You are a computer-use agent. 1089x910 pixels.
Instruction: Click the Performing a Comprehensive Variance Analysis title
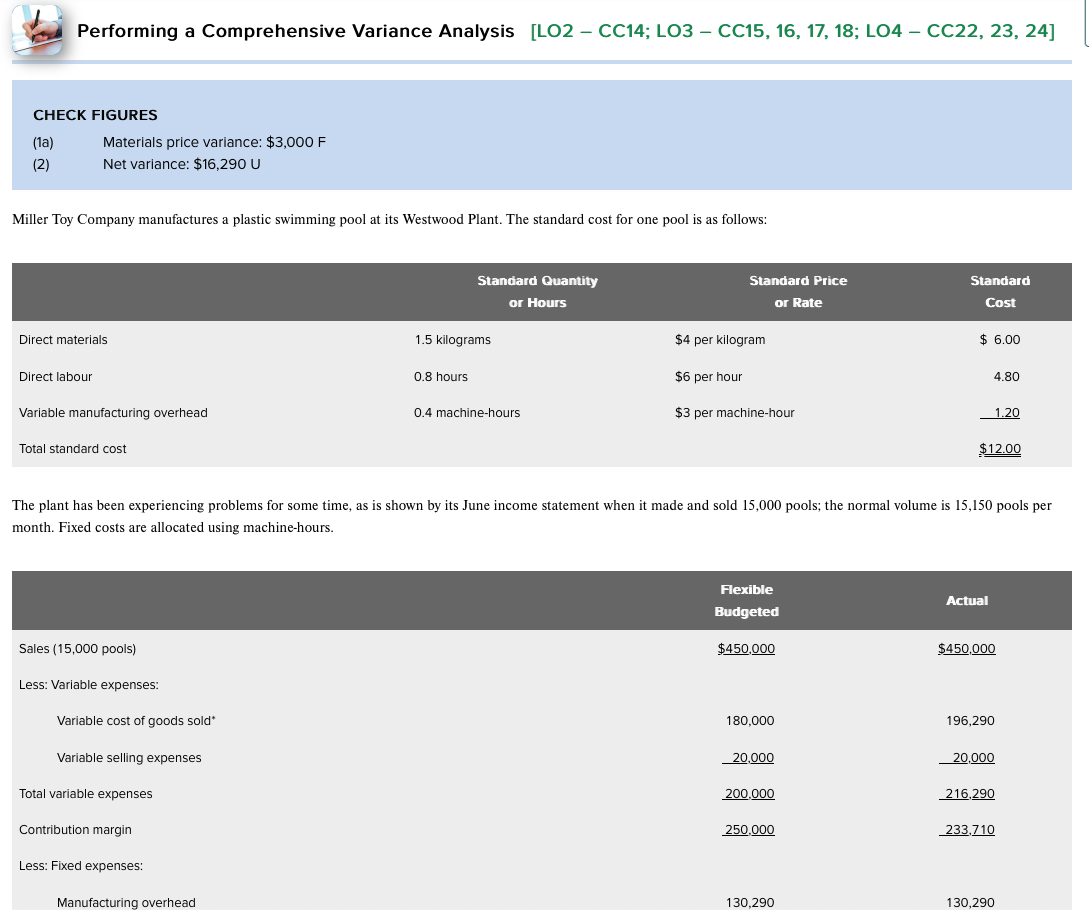click(295, 31)
